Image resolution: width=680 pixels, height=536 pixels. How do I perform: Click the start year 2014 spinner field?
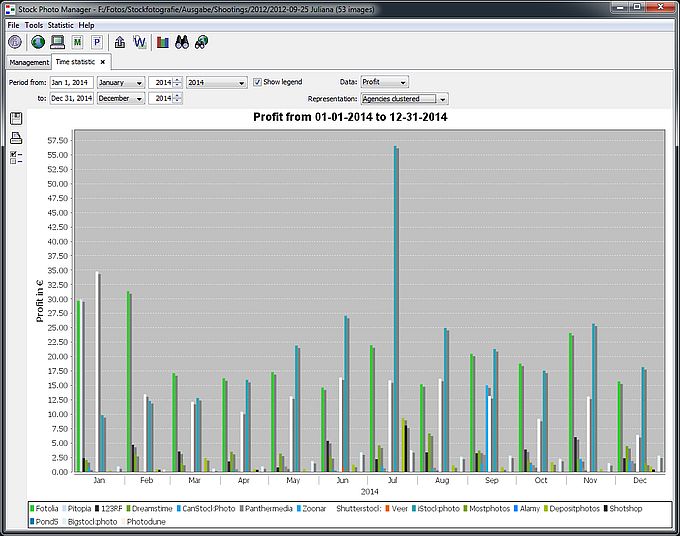point(161,82)
